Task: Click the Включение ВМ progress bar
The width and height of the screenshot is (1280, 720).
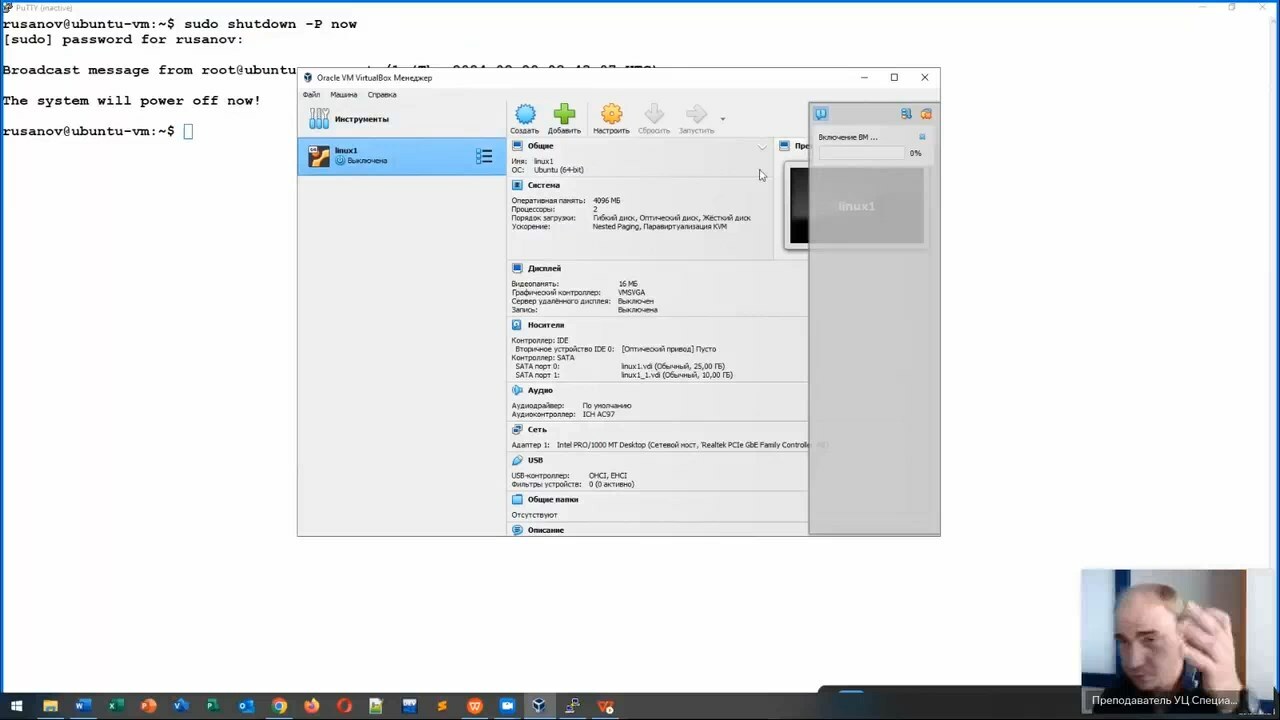Action: click(x=861, y=153)
